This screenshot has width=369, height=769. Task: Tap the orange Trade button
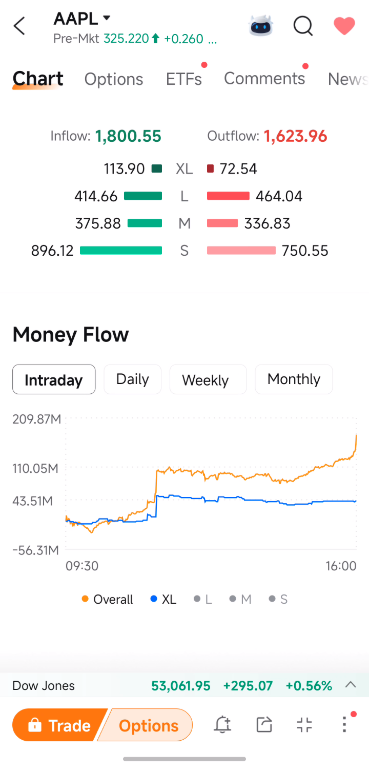coord(59,725)
